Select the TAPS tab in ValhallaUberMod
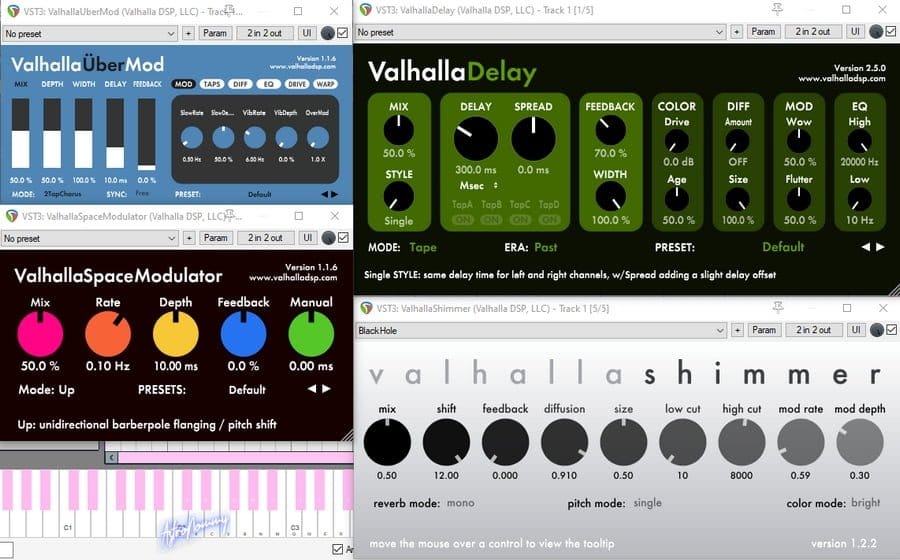 (x=212, y=84)
